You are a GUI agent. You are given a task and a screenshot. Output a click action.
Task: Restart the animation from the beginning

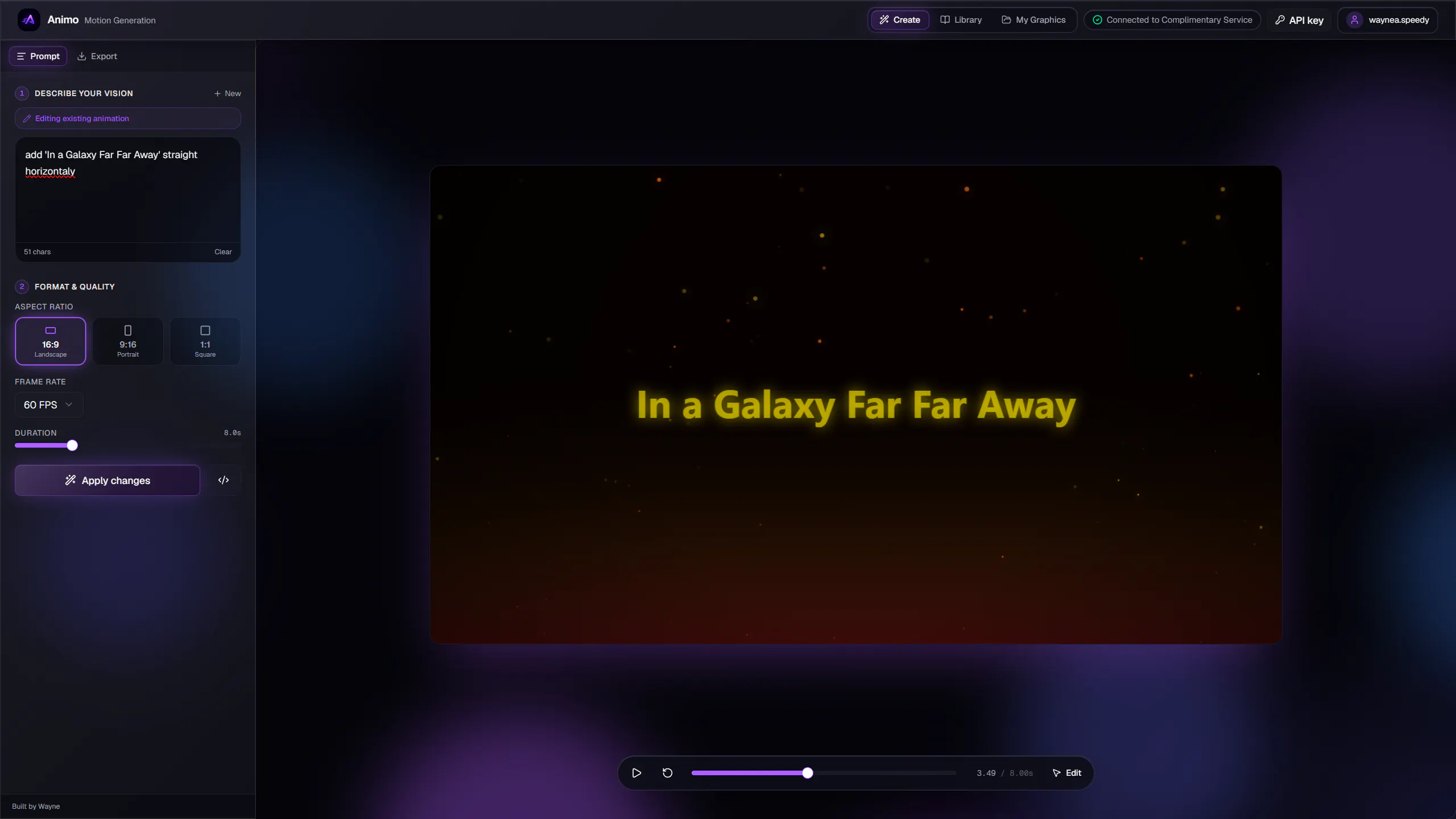(668, 773)
